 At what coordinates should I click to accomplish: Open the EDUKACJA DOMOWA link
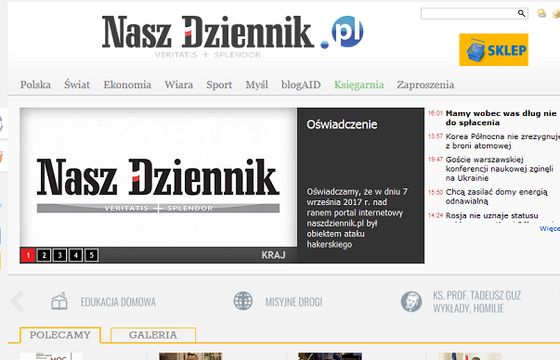click(118, 302)
